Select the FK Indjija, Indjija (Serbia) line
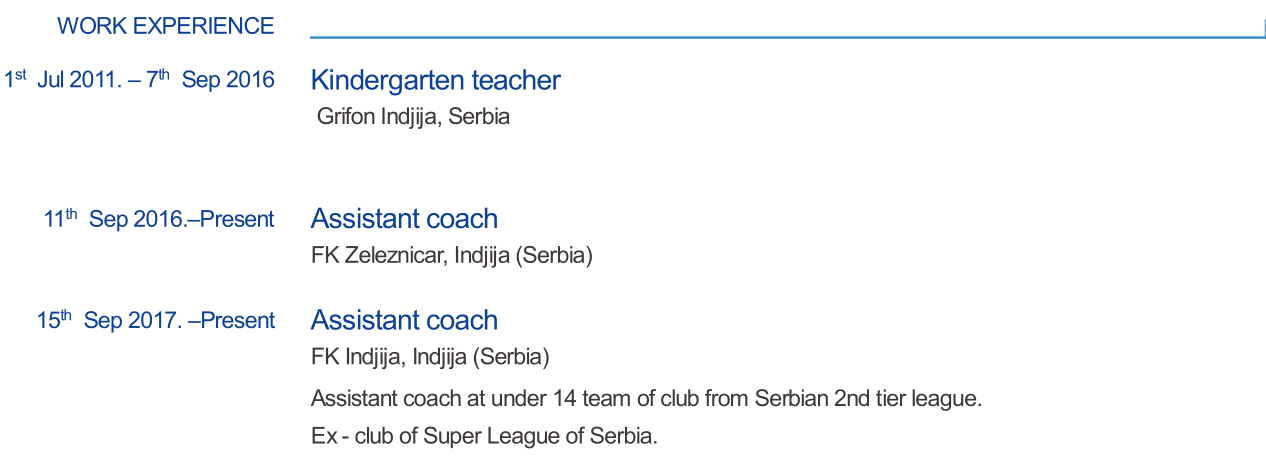The height and width of the screenshot is (469, 1266). coord(430,357)
